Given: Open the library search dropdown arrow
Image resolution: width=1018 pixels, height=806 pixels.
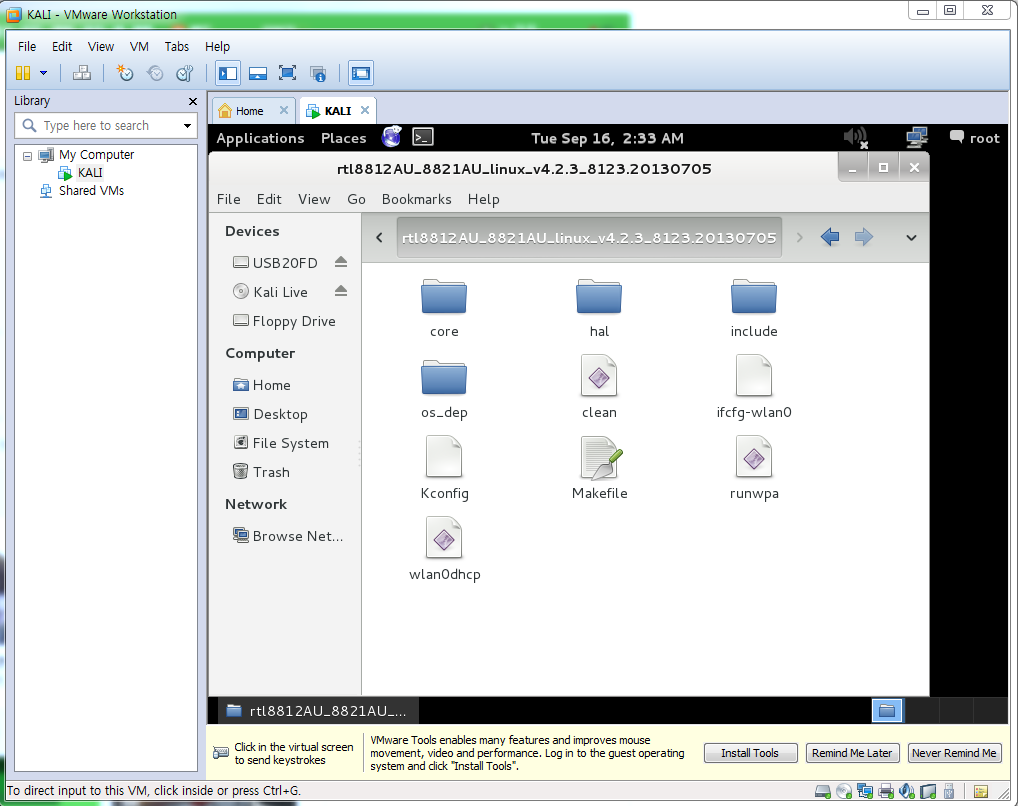Looking at the screenshot, I should [188, 125].
